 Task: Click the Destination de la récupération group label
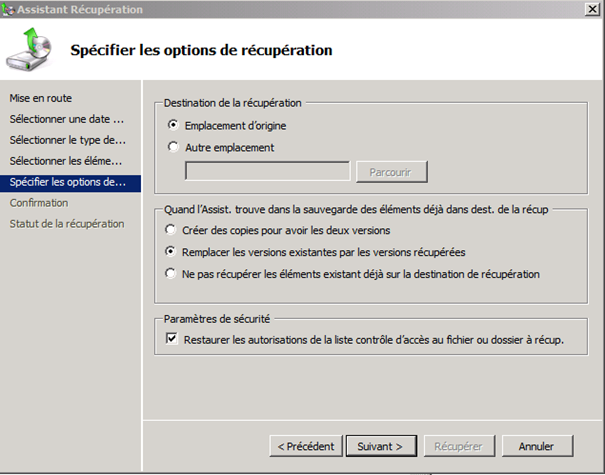click(x=232, y=103)
